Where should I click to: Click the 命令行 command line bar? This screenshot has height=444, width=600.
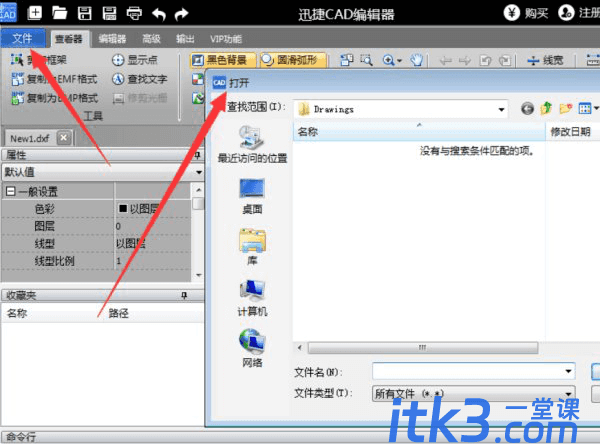tap(300, 437)
